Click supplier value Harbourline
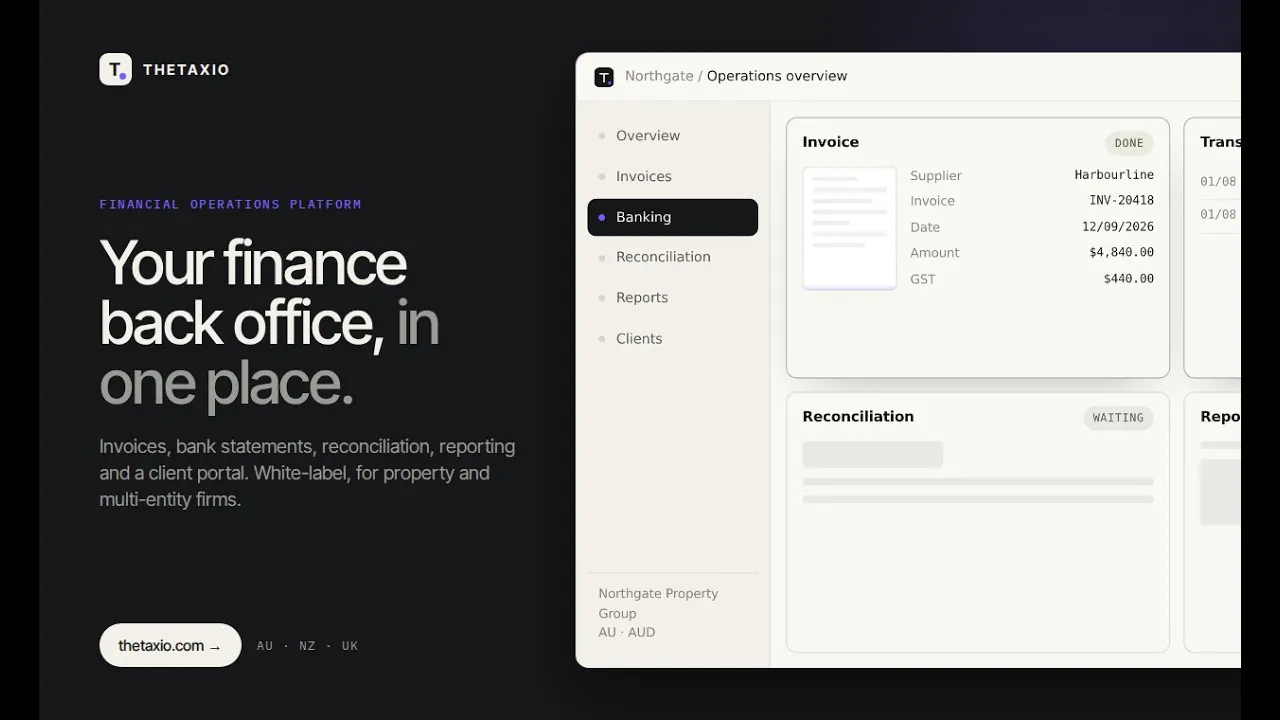Viewport: 1280px width, 720px height. point(1114,175)
